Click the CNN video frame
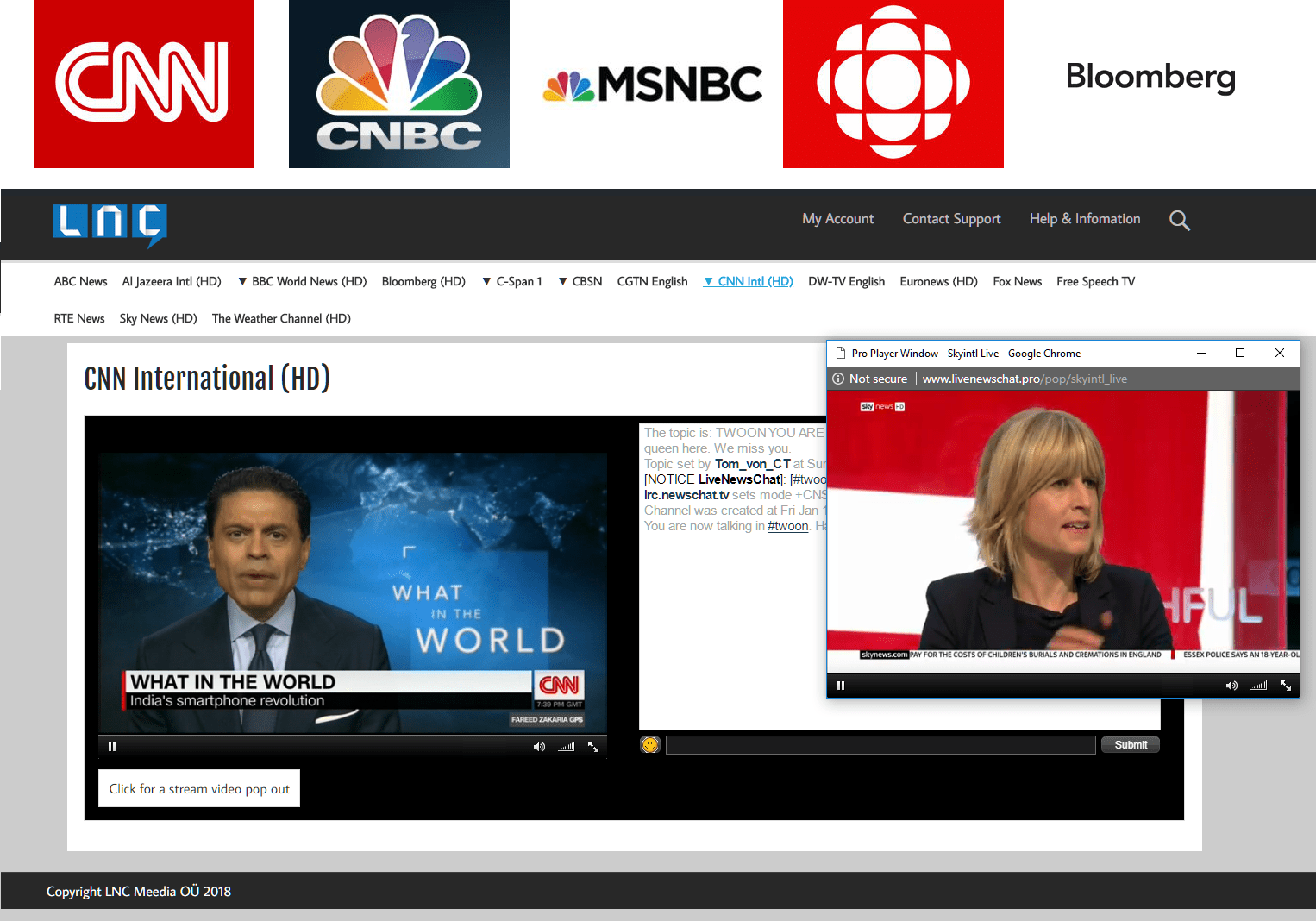 coord(353,593)
